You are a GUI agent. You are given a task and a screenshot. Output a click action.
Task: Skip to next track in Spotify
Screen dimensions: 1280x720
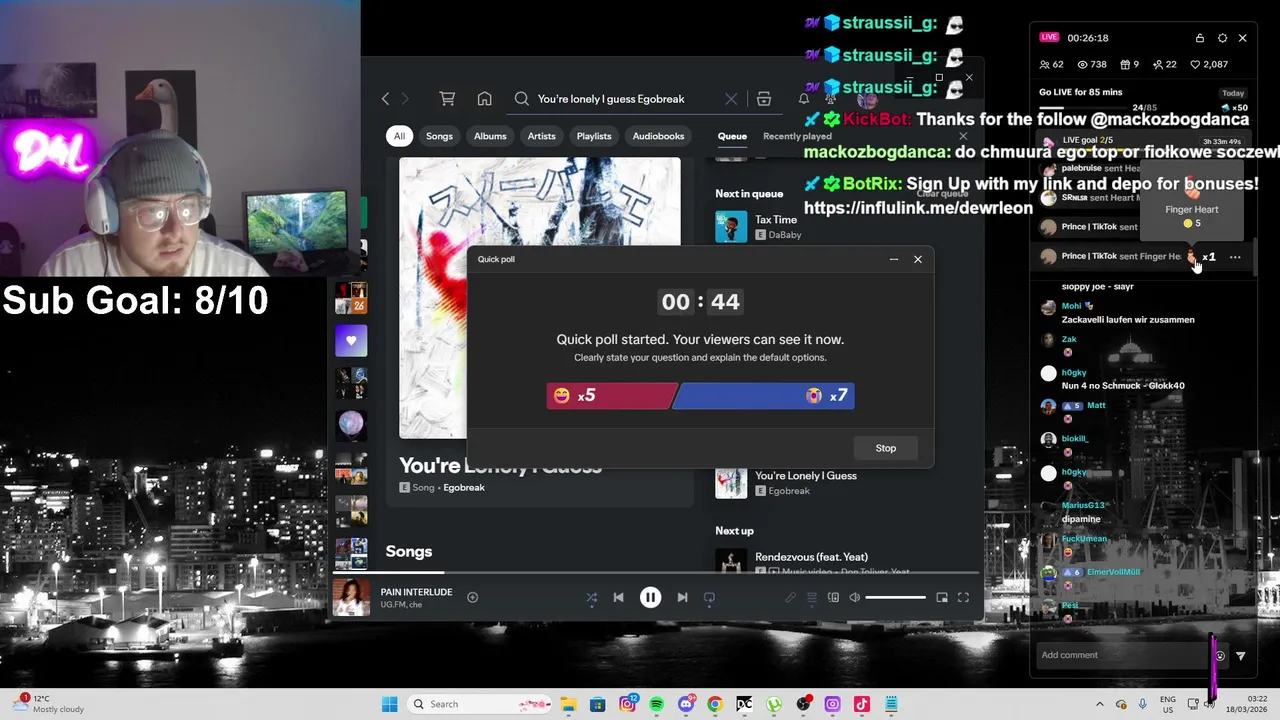pyautogui.click(x=682, y=598)
